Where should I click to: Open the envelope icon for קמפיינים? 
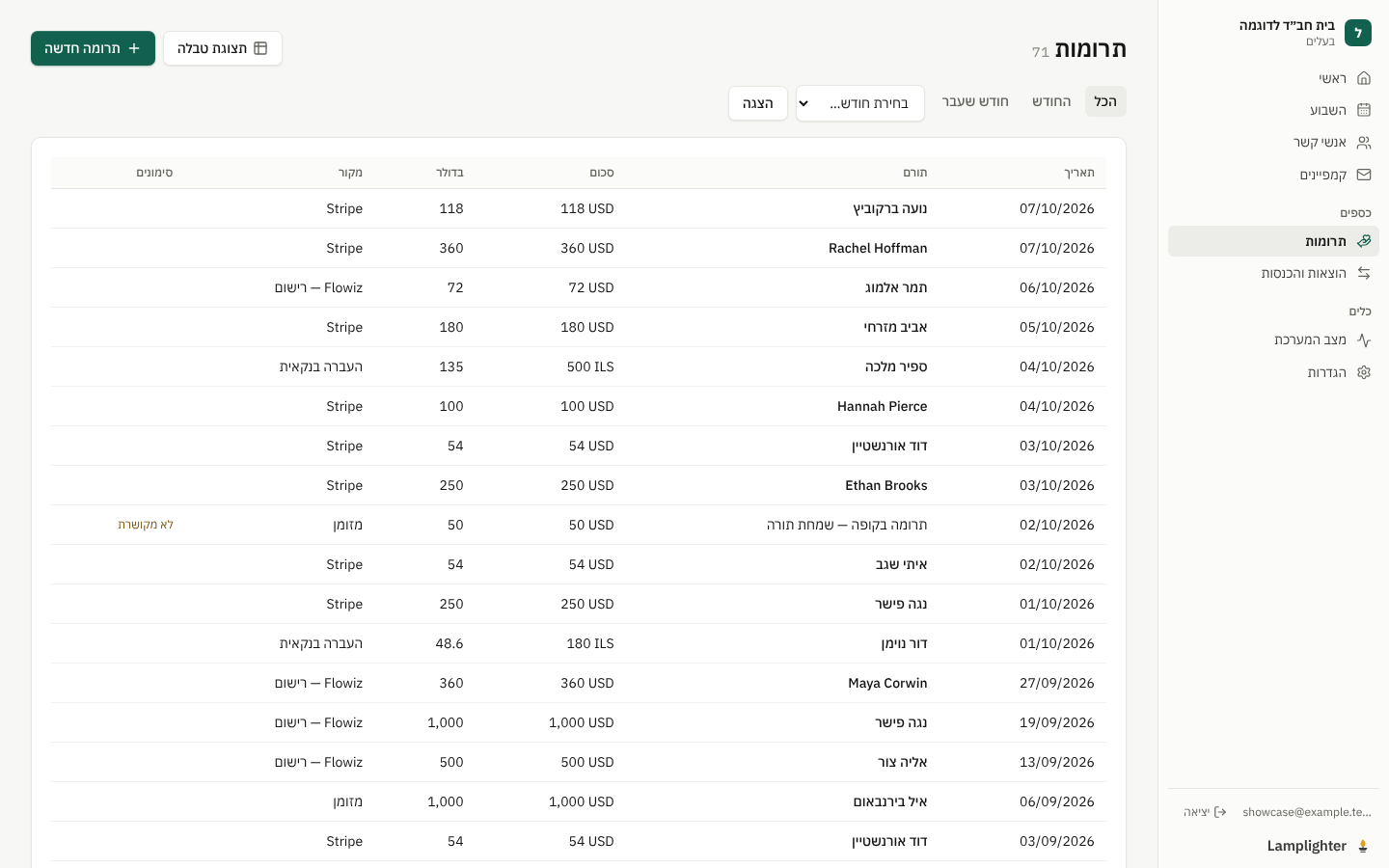coord(1363,175)
